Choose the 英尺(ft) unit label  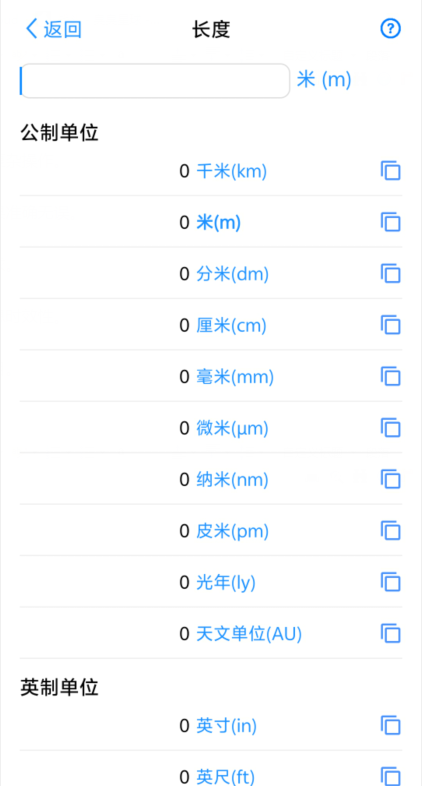tap(226, 776)
